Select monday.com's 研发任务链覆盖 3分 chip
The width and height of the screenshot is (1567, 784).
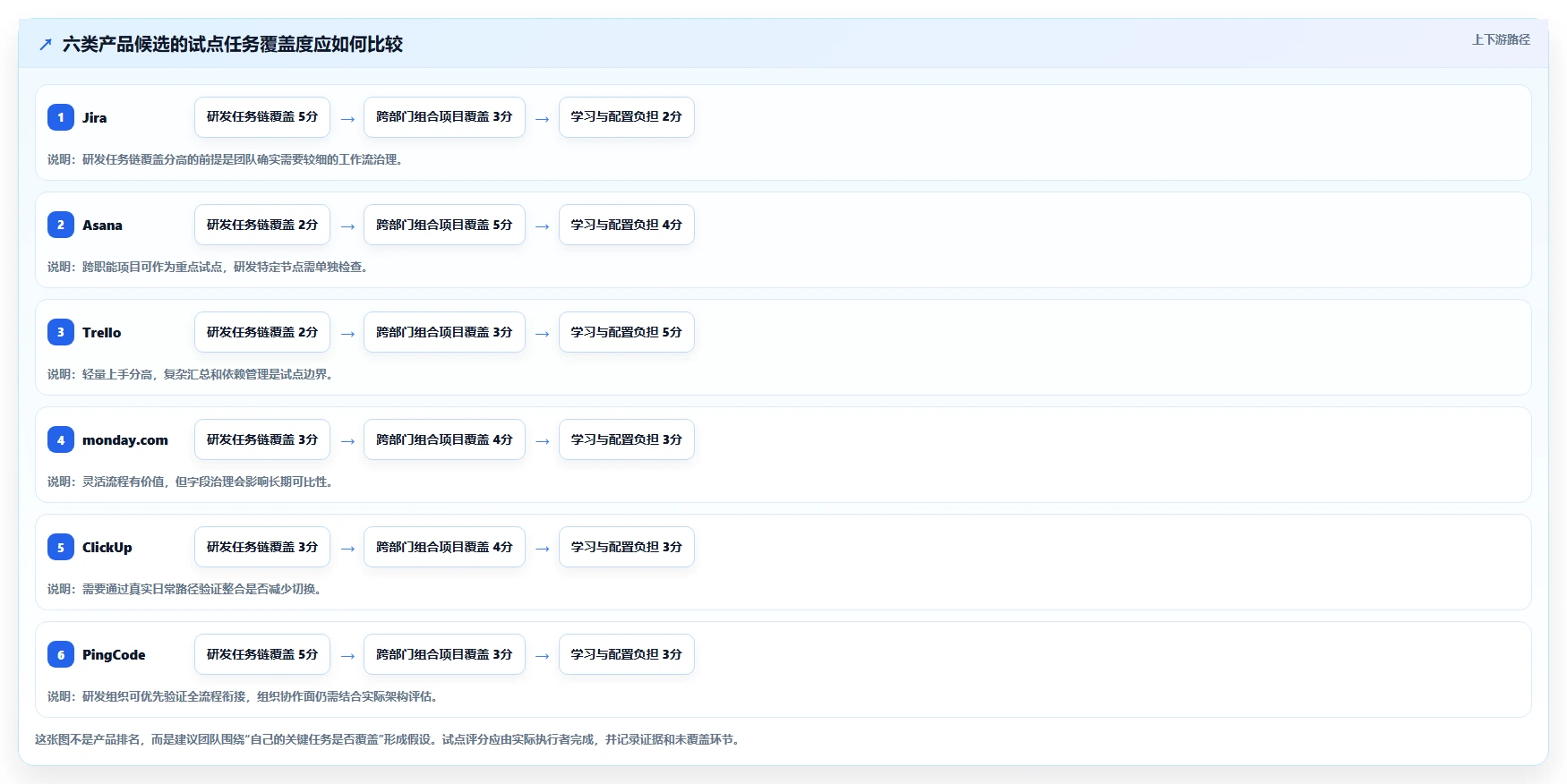(262, 439)
